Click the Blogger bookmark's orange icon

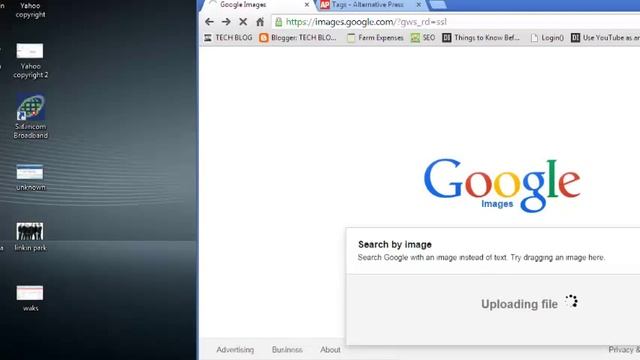tap(264, 38)
